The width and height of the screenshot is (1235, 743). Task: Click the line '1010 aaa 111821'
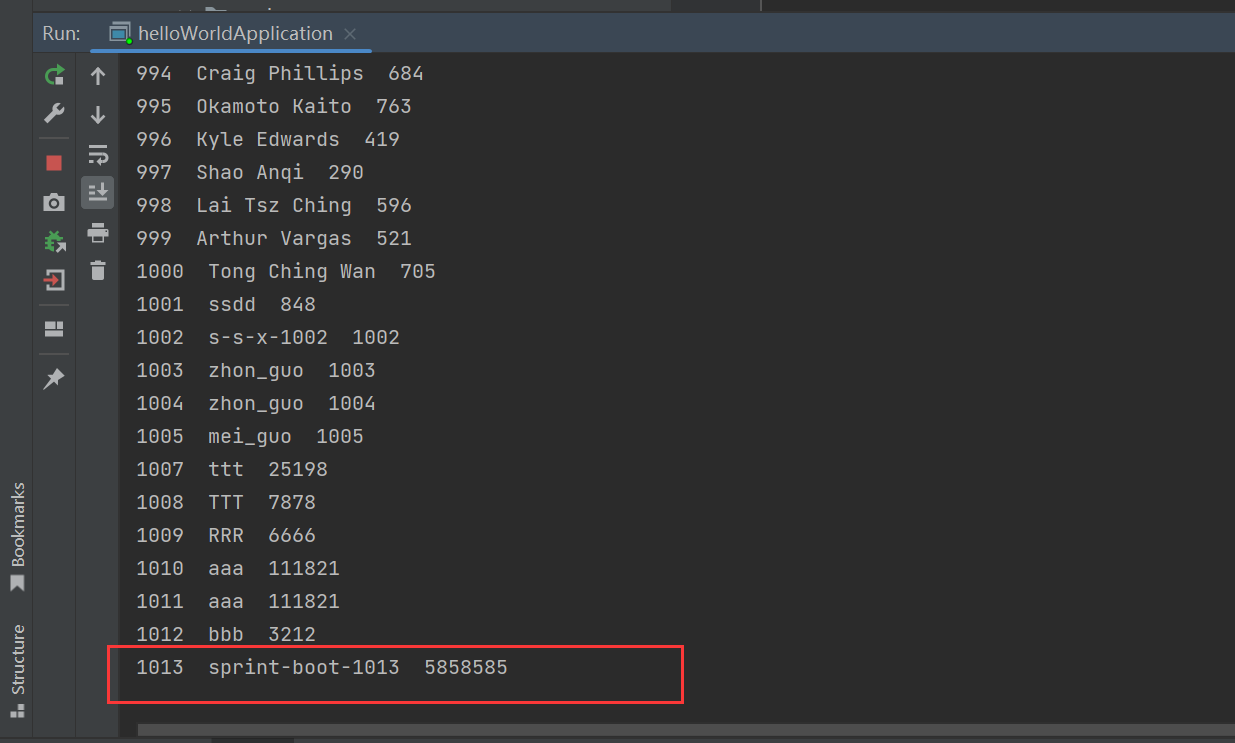click(238, 568)
